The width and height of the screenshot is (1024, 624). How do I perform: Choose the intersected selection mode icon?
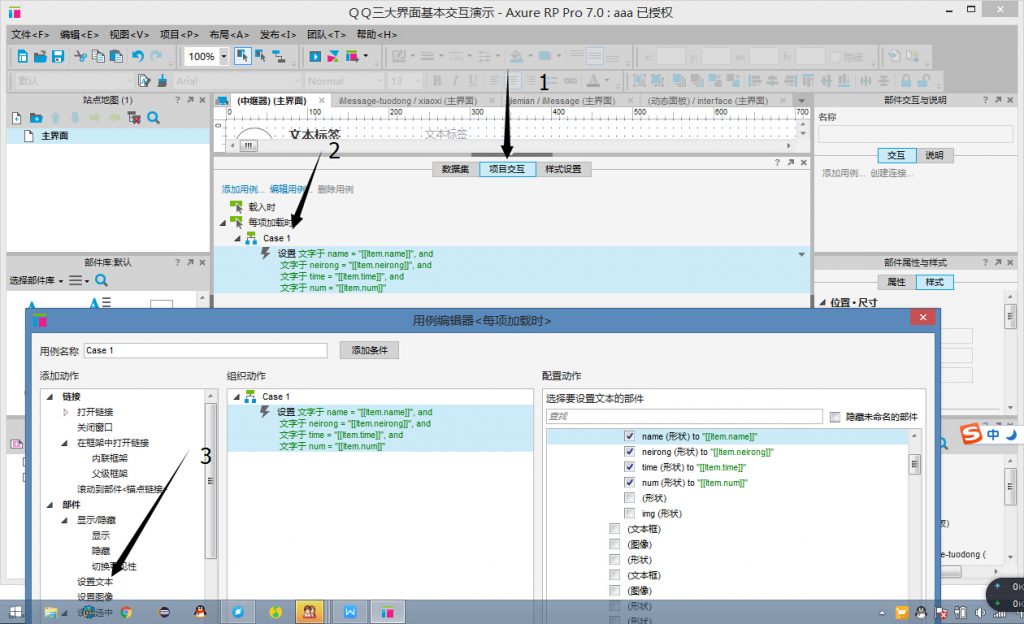tap(242, 57)
